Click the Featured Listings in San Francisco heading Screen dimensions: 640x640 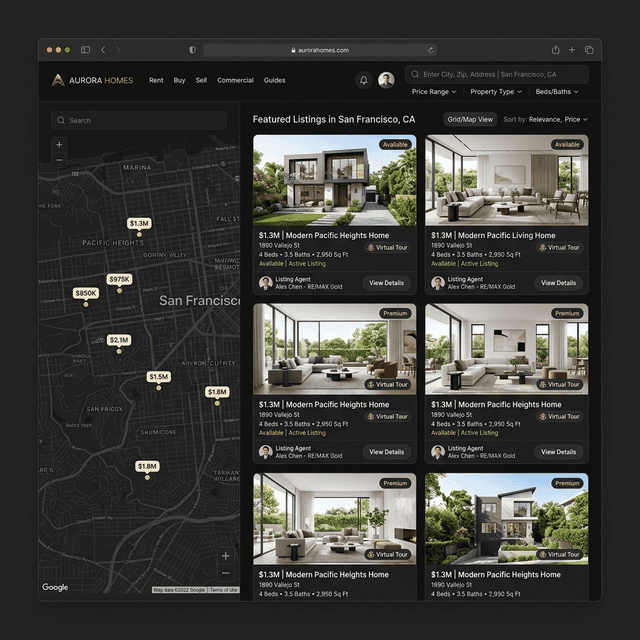334,120
